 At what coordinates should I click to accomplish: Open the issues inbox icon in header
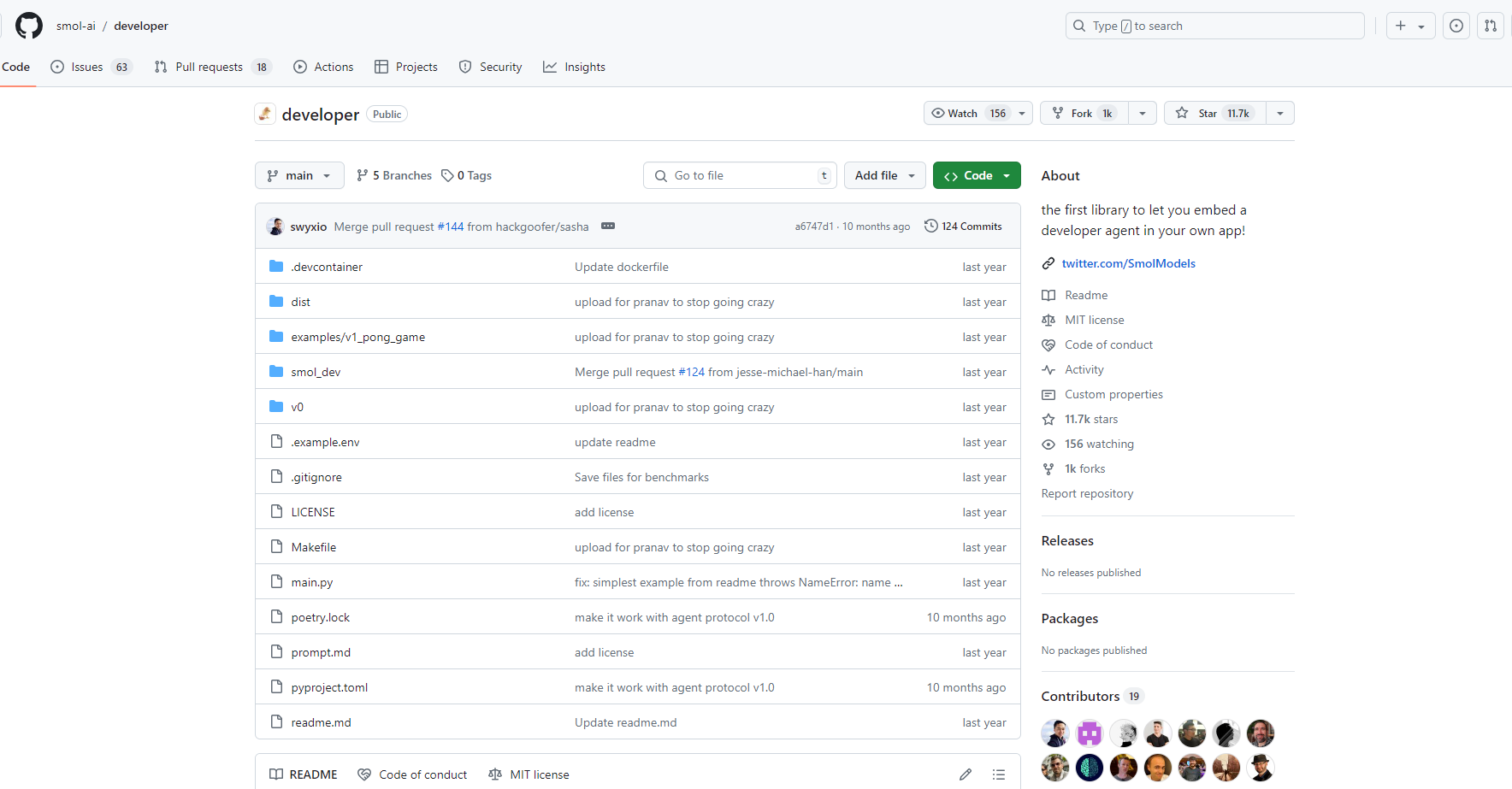point(1456,26)
